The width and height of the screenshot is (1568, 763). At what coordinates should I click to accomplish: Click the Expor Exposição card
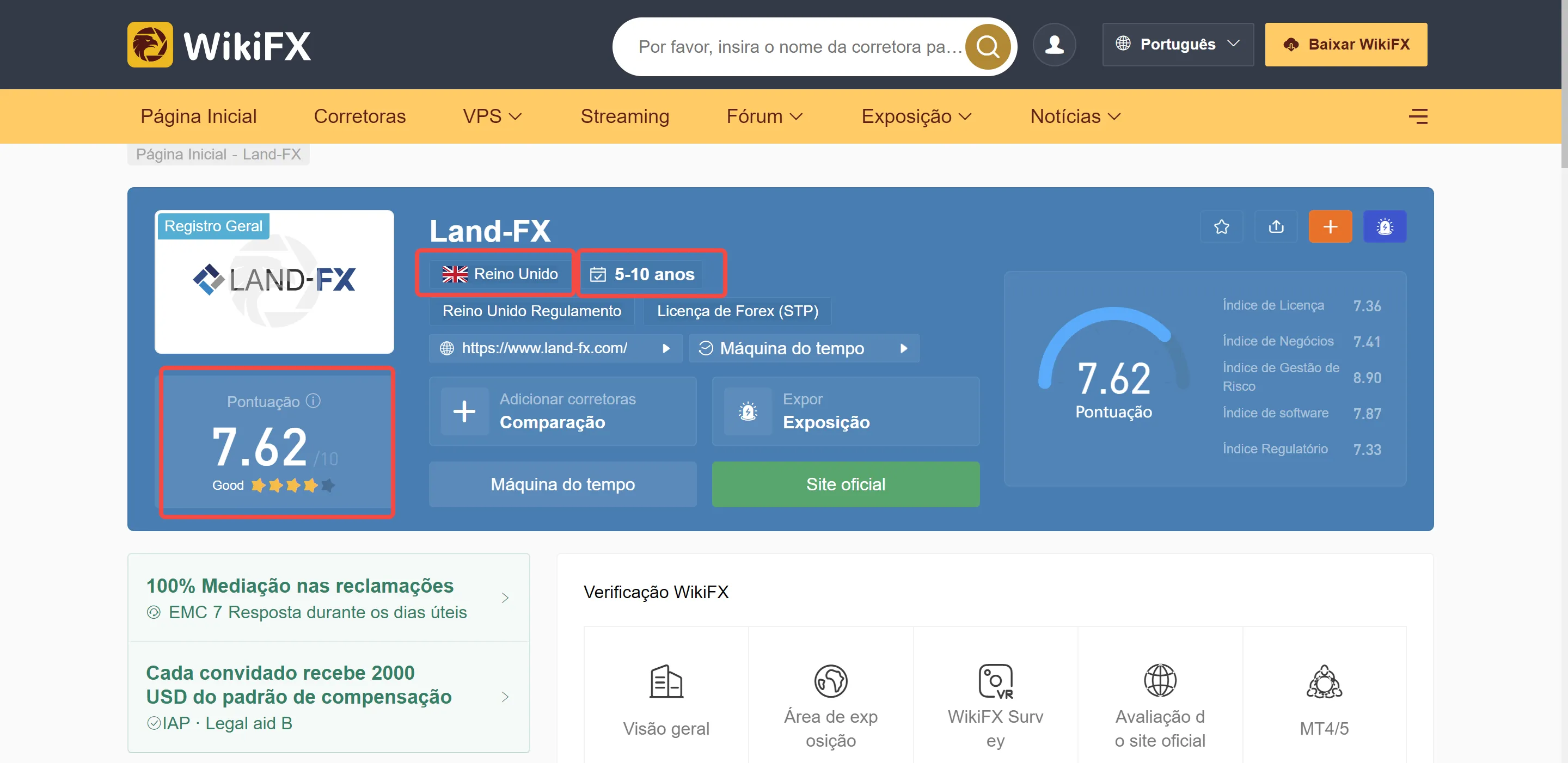tap(846, 411)
